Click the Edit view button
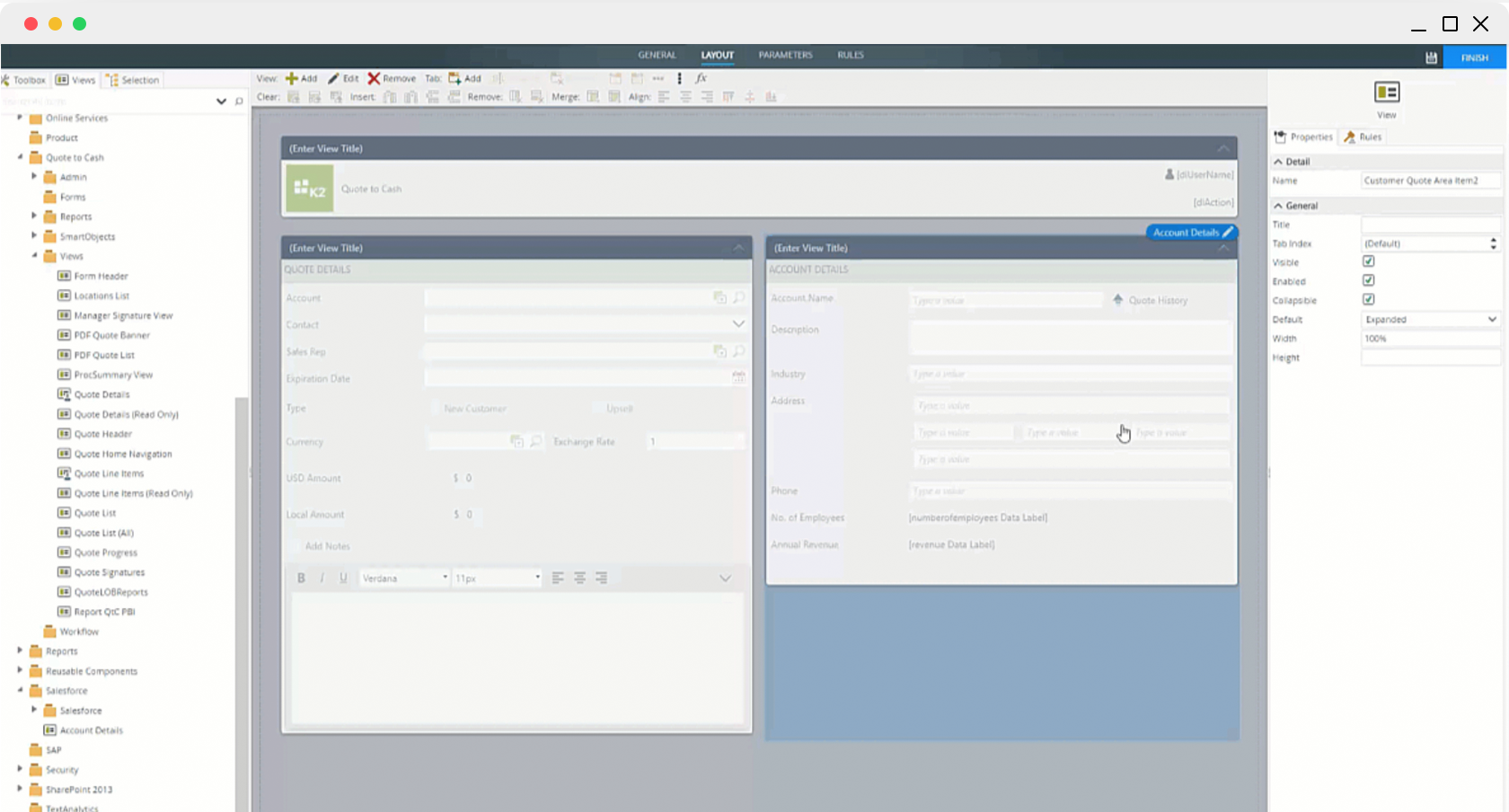1509x812 pixels. pos(343,78)
